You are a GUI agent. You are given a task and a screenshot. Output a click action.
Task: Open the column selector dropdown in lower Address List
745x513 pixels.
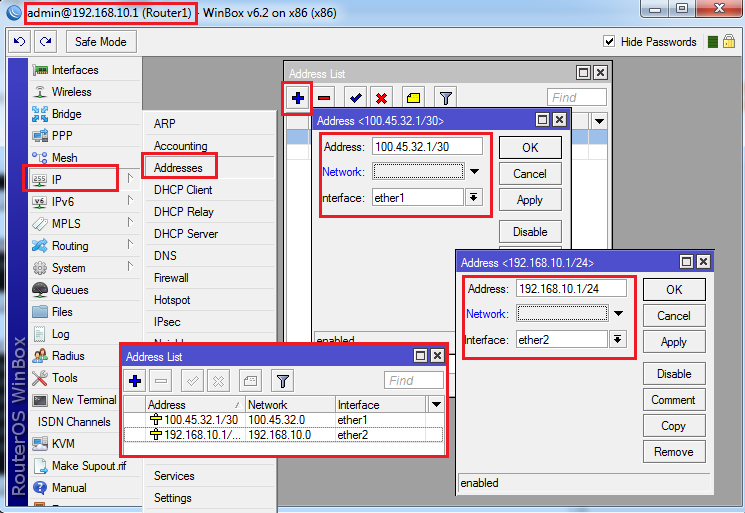436,405
